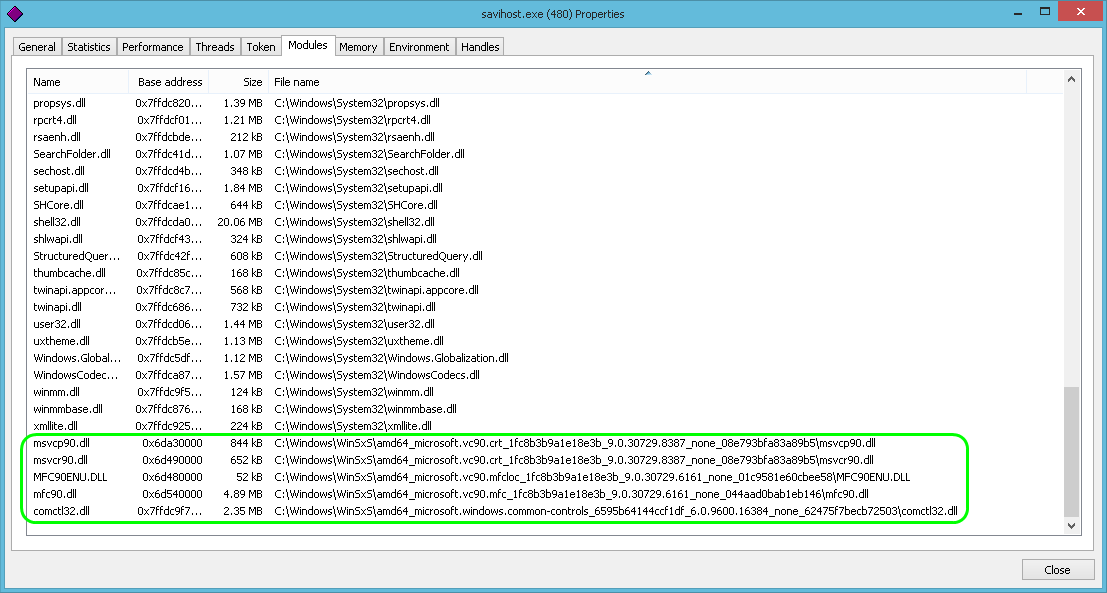1107x593 pixels.
Task: Select the shlwapi.dll row
Action: 545,239
